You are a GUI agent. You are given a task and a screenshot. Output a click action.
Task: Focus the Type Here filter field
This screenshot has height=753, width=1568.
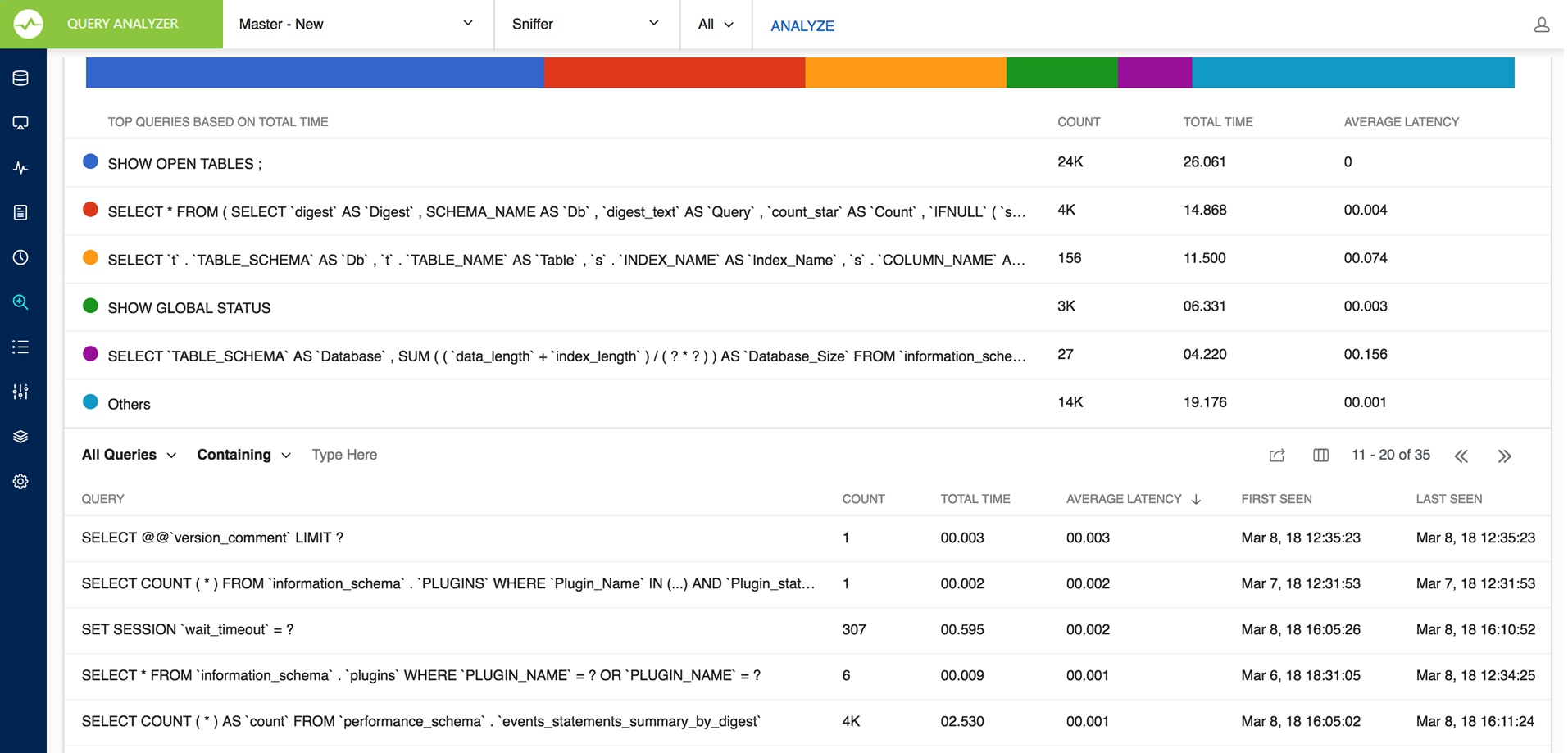[344, 455]
